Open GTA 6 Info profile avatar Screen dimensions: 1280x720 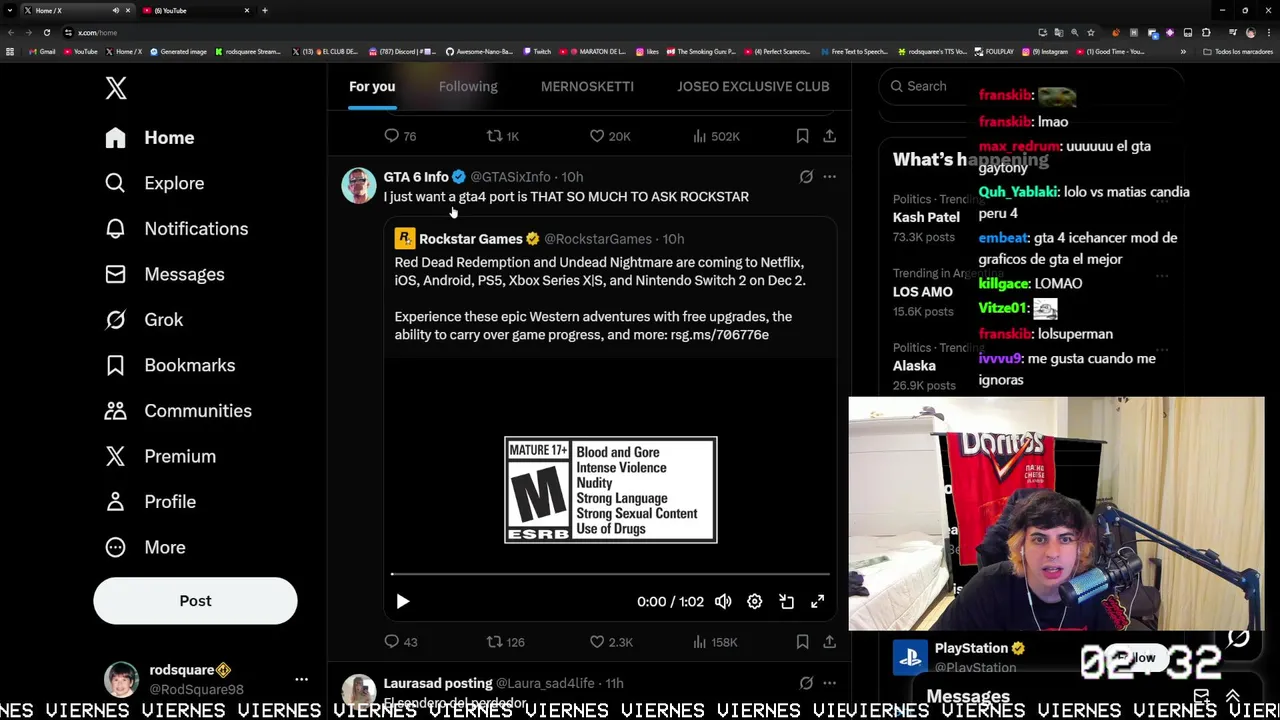(359, 185)
